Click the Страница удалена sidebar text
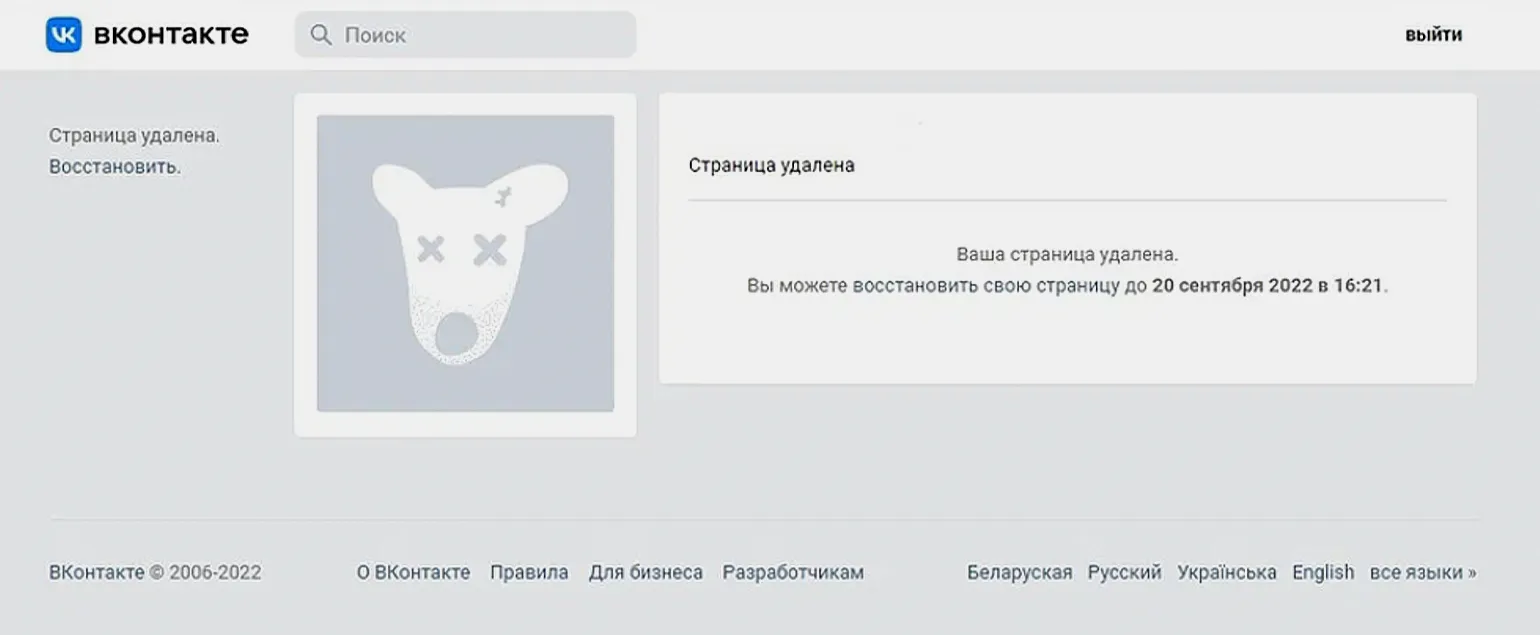The image size is (1540, 635). click(x=134, y=135)
